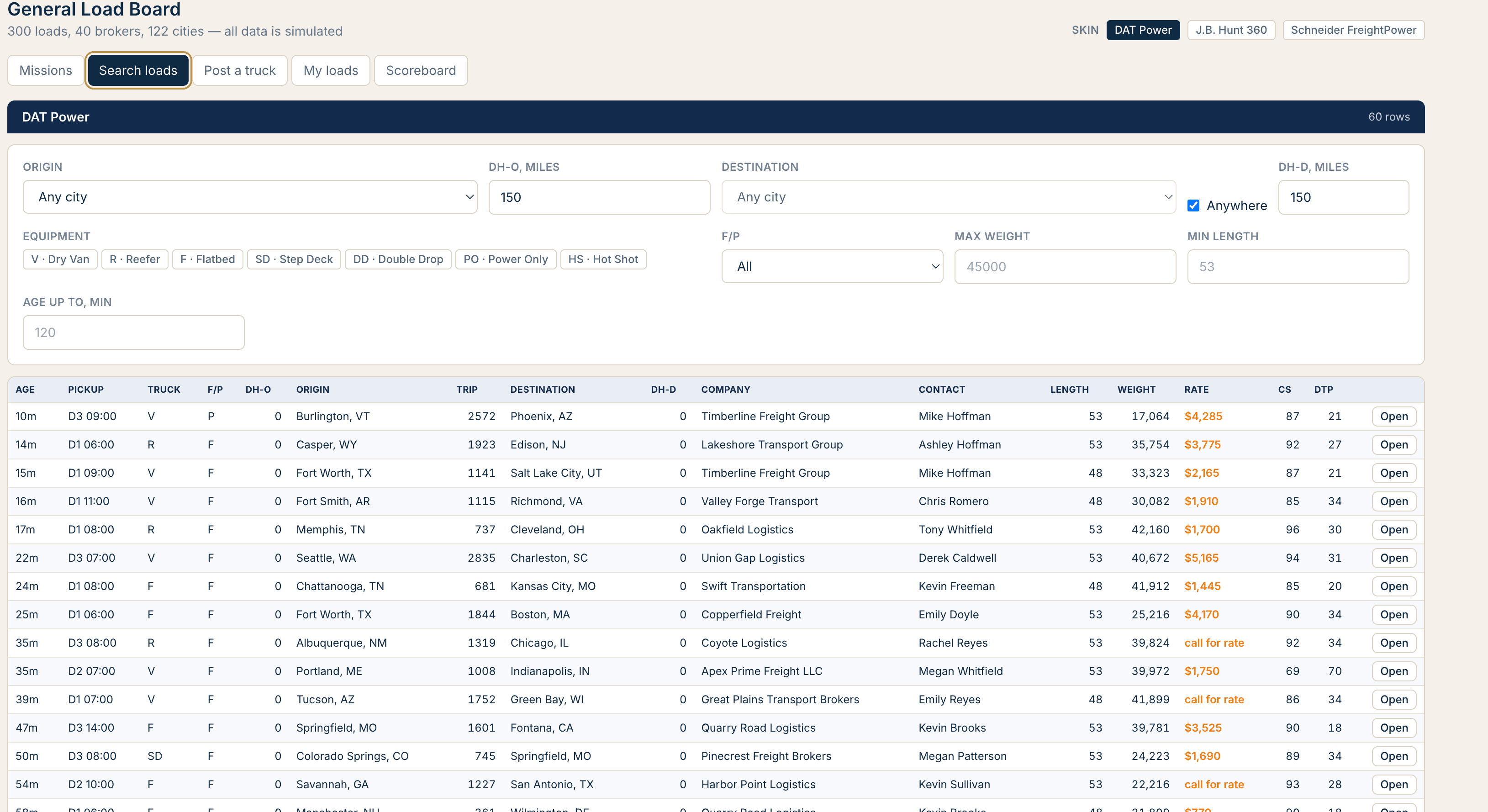Screen dimensions: 1488x812
Task: Click the Age up to, min field
Action: pyautogui.click(x=133, y=332)
